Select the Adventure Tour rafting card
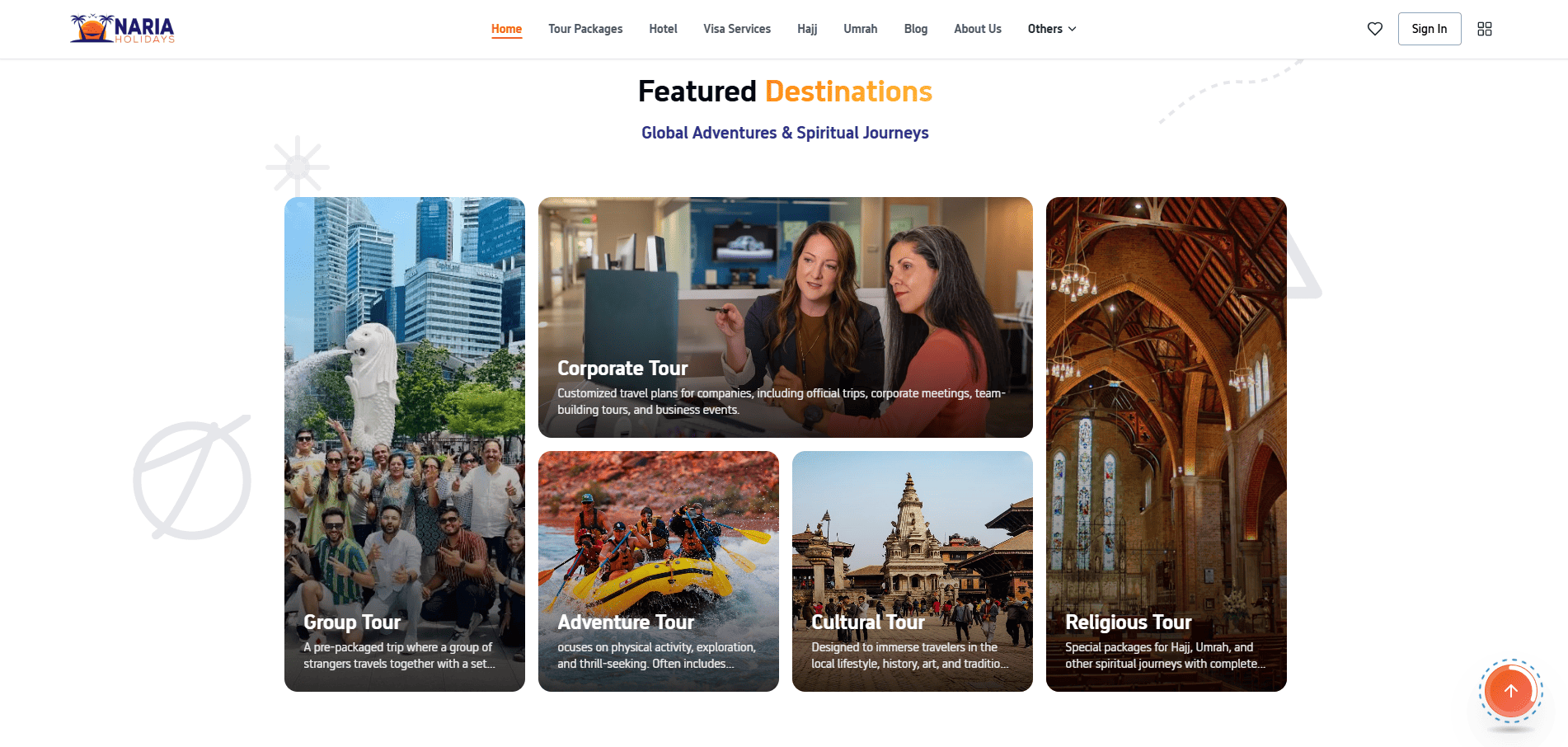Screen dimensions: 1568x747 pos(659,571)
